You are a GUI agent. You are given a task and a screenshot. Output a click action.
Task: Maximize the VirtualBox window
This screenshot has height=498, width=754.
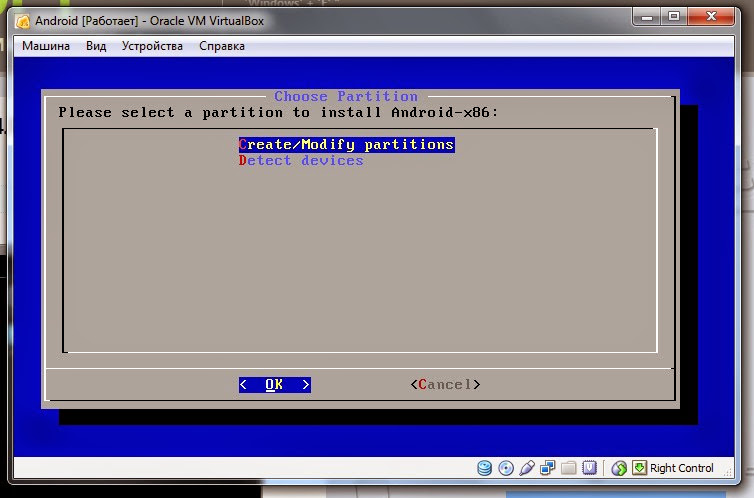[674, 17]
